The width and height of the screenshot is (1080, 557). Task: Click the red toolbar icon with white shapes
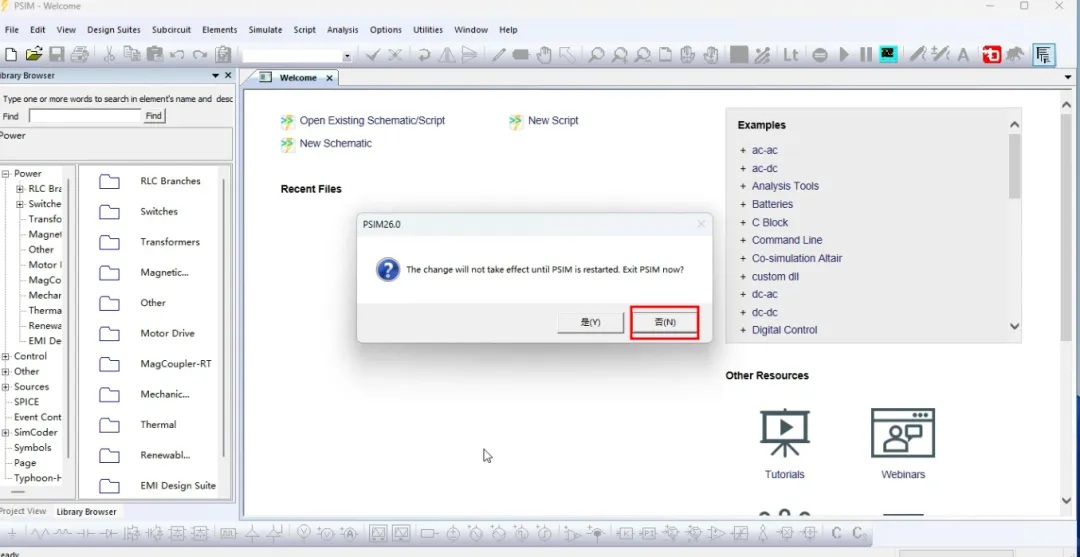[x=991, y=54]
